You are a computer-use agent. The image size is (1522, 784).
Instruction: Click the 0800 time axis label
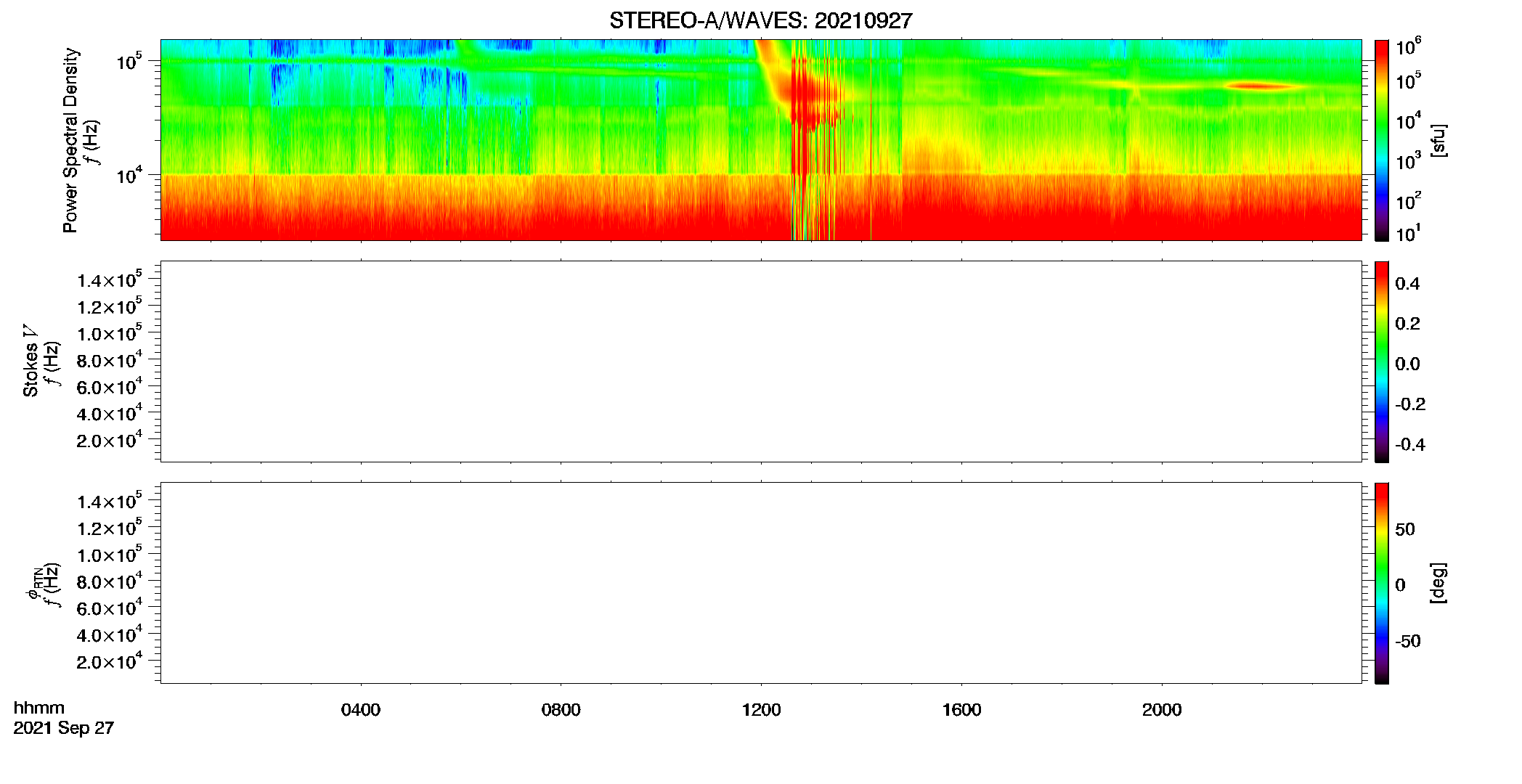pos(561,710)
